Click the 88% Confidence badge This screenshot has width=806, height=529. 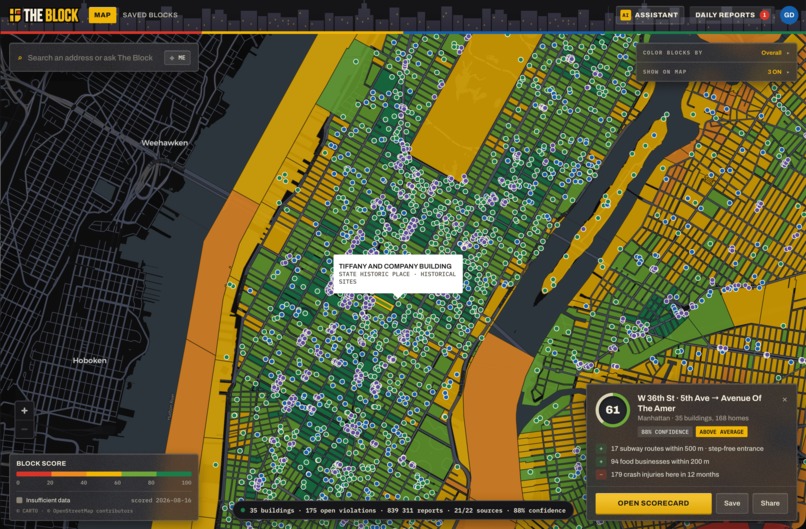pyautogui.click(x=665, y=432)
